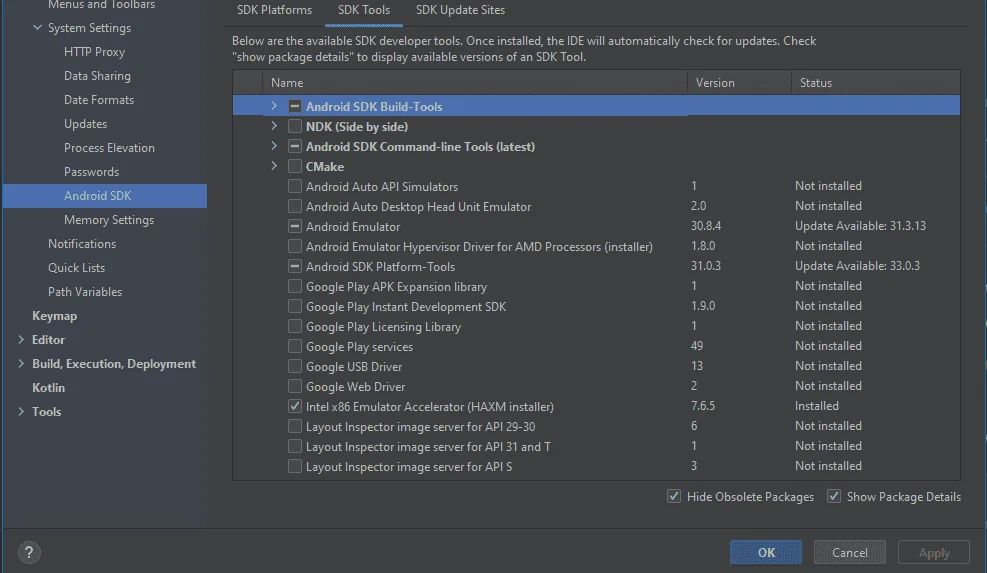Toggle Android SDK Build-Tools checkbox
Viewport: 987px width, 573px height.
295,106
